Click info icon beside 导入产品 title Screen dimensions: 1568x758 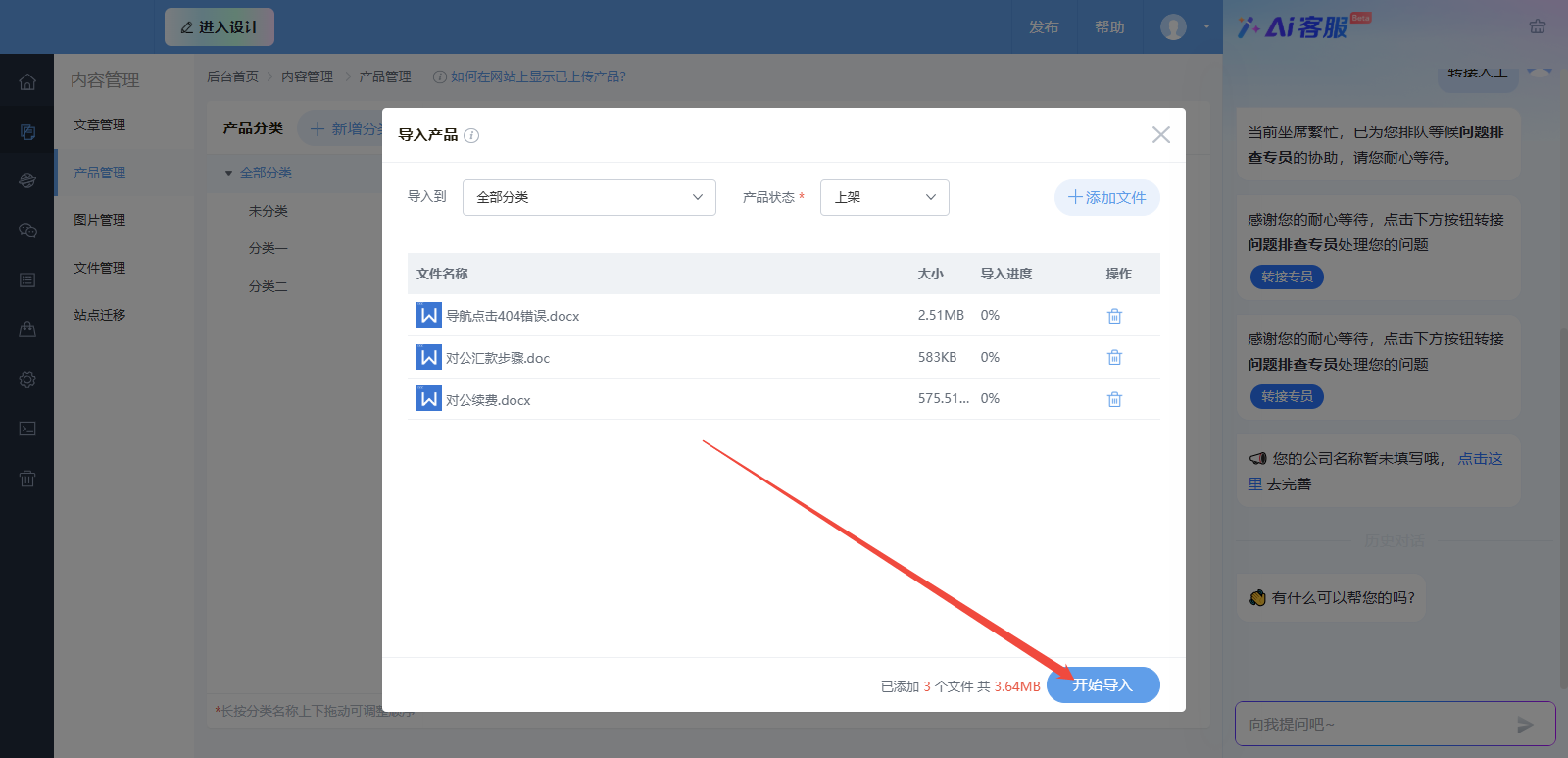471,135
